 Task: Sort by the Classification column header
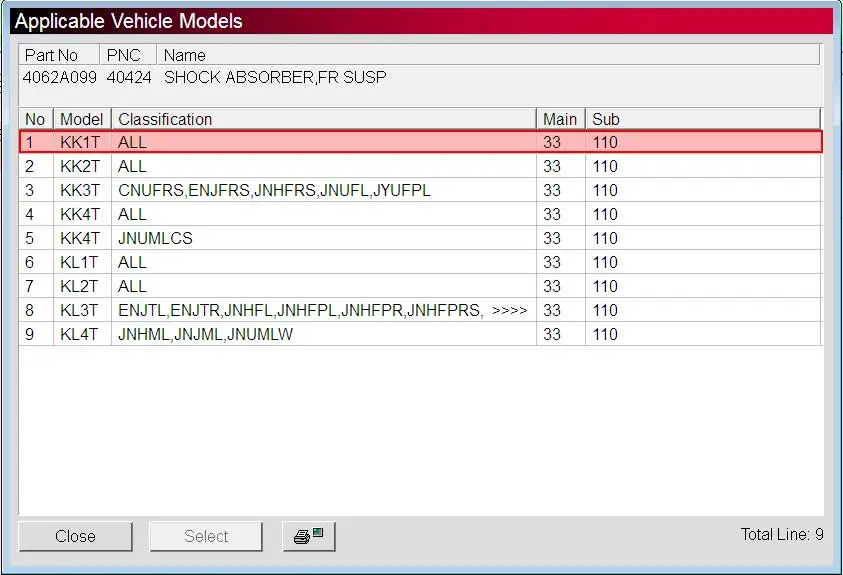(324, 119)
